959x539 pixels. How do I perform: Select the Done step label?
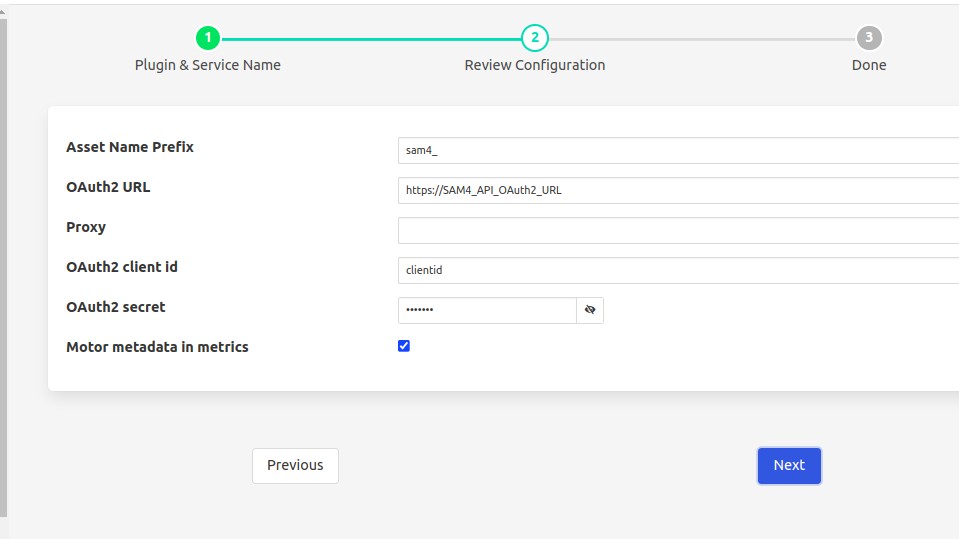[869, 65]
